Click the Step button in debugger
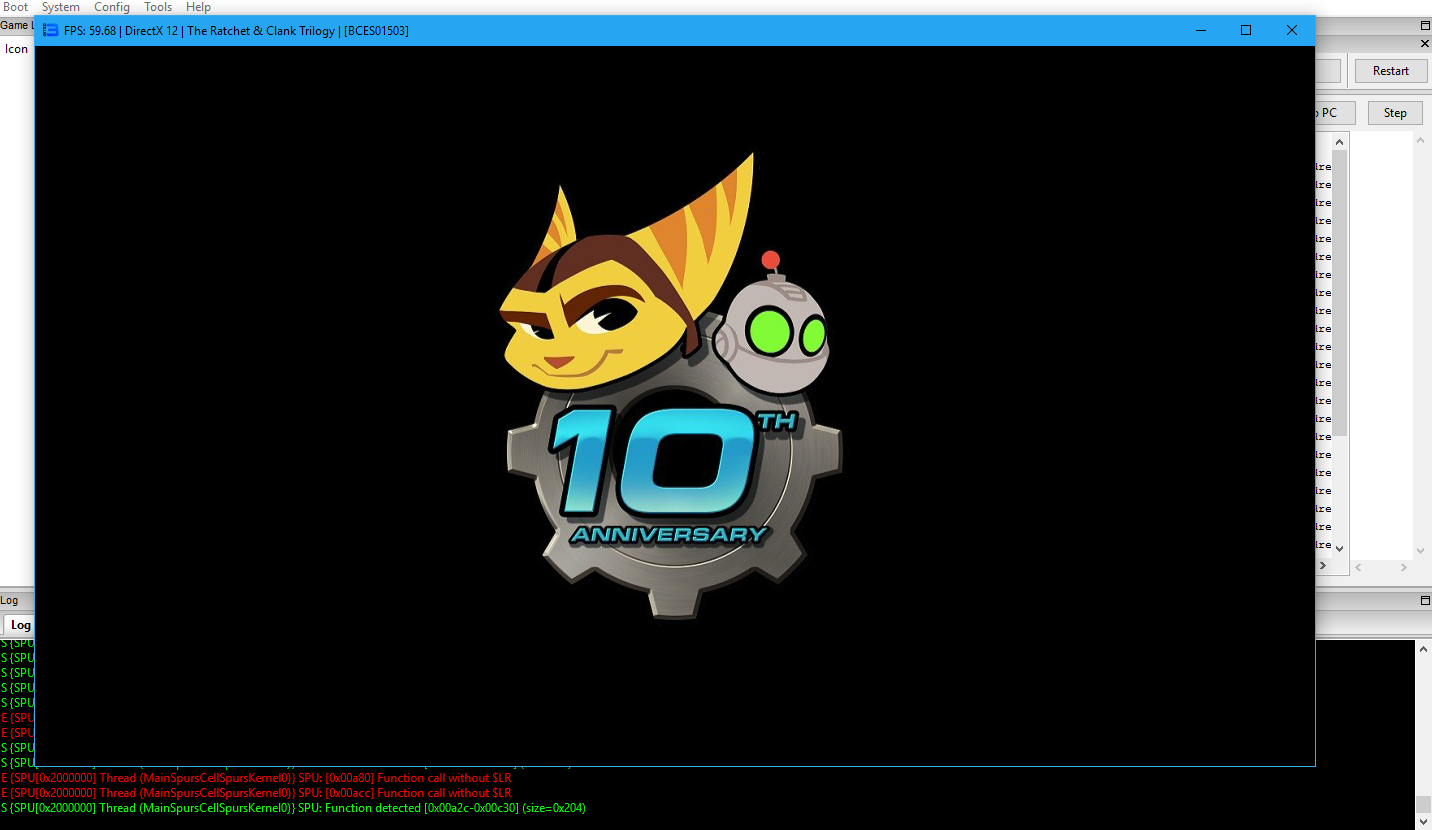Image resolution: width=1432 pixels, height=830 pixels. click(1395, 113)
